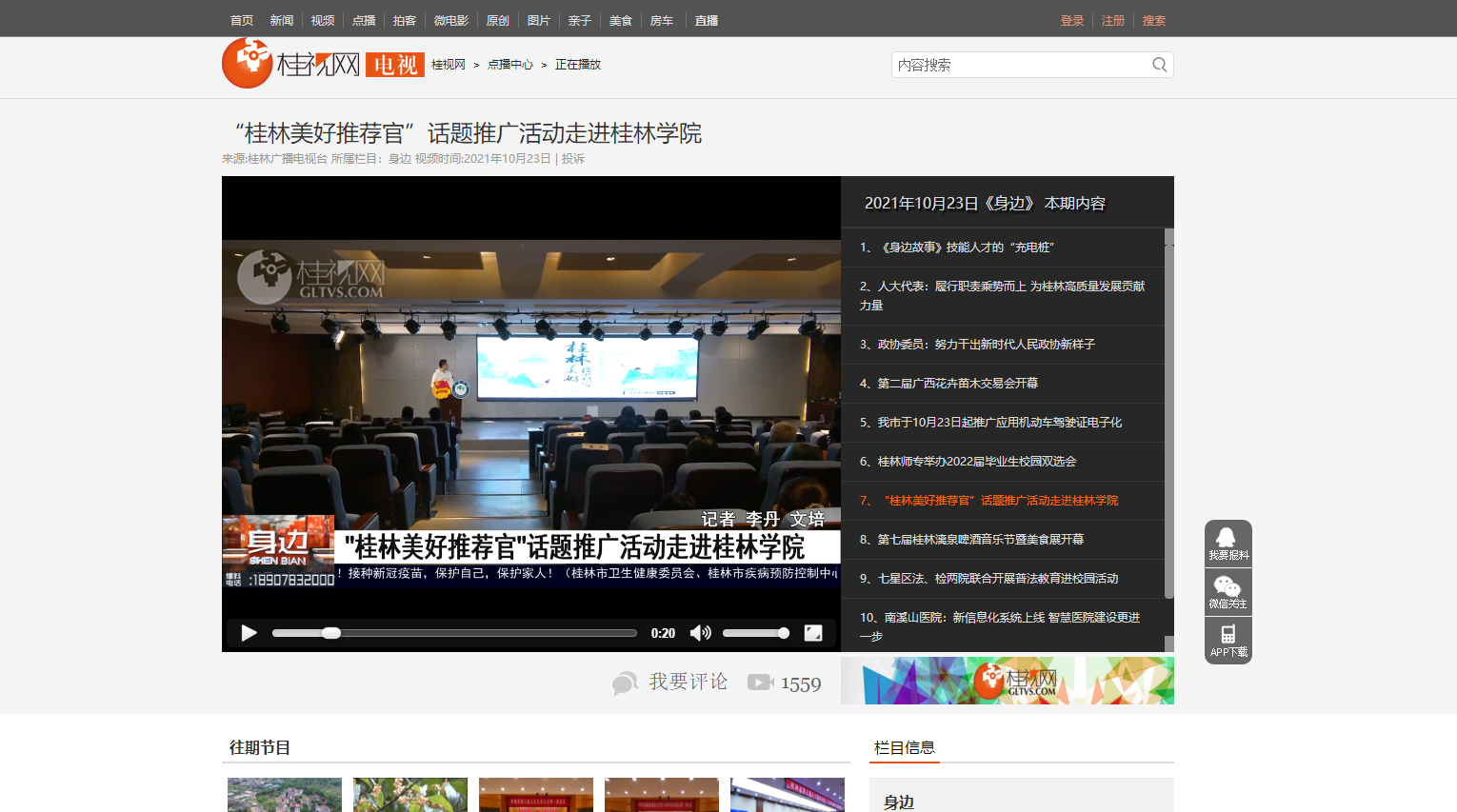Image resolution: width=1457 pixels, height=812 pixels.
Task: Click the 我要评论 comment bubble icon
Action: [625, 683]
